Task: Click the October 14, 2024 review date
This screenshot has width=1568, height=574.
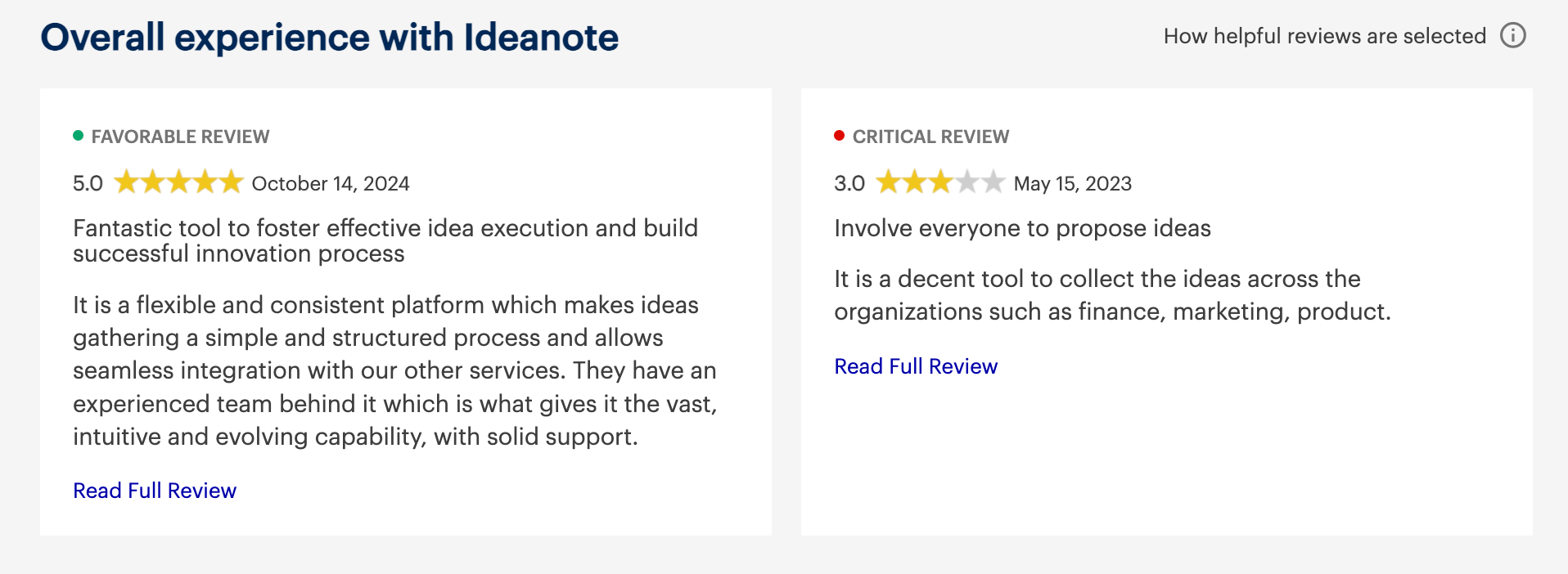Action: tap(331, 183)
